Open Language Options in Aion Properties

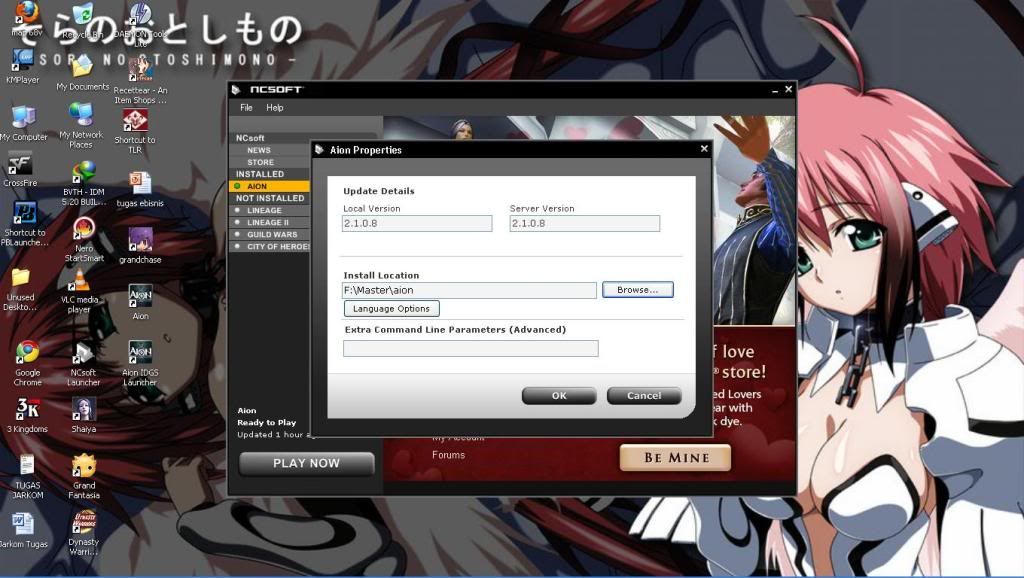[x=391, y=308]
